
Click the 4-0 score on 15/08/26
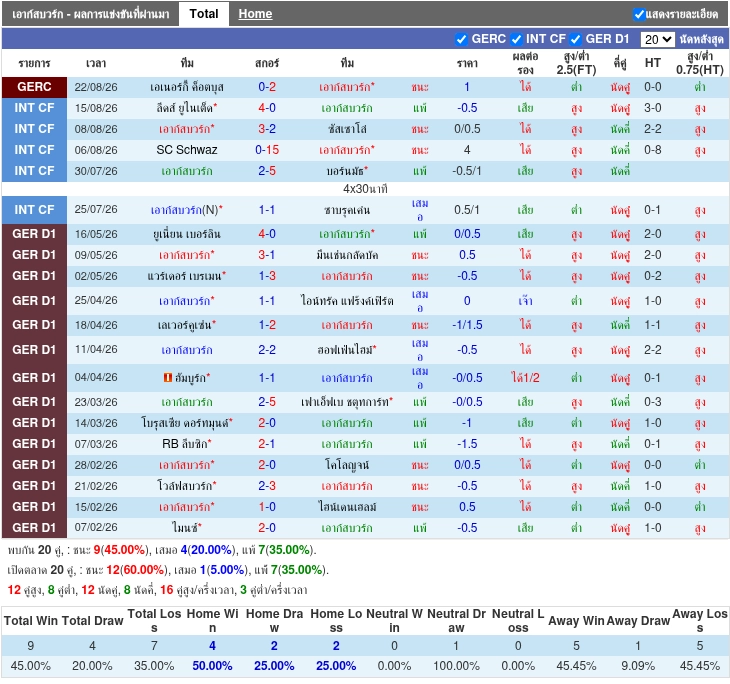click(x=267, y=108)
